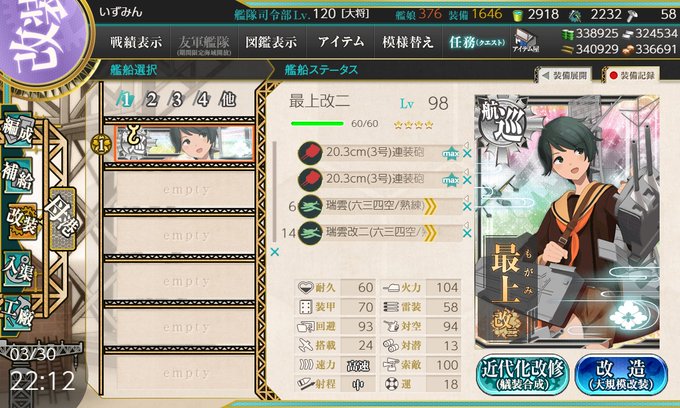
Task: Open the 入渠 docking repair icon
Action: [17, 269]
